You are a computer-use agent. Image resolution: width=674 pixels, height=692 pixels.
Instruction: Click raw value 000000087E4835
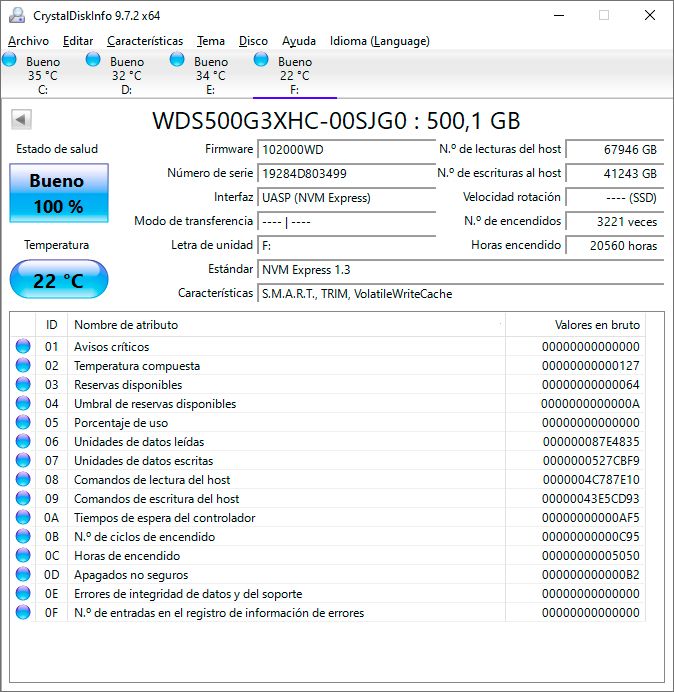click(x=591, y=442)
